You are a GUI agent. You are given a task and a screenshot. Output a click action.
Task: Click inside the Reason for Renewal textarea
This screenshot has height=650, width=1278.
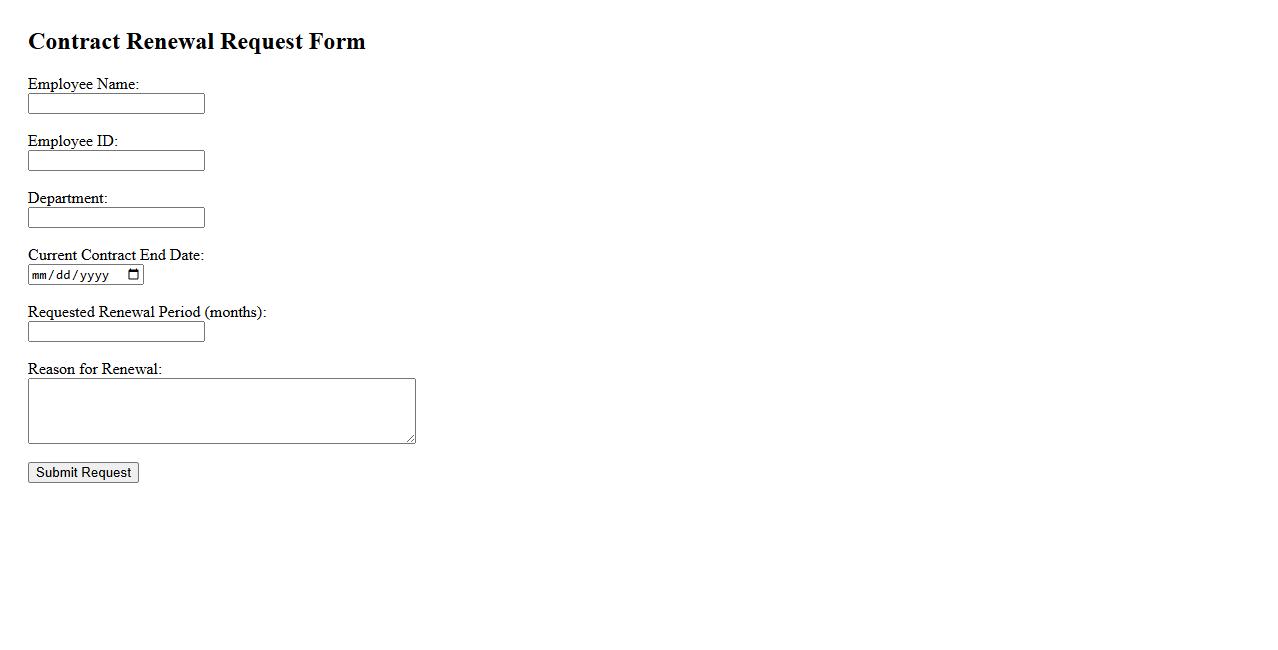[x=221, y=411]
